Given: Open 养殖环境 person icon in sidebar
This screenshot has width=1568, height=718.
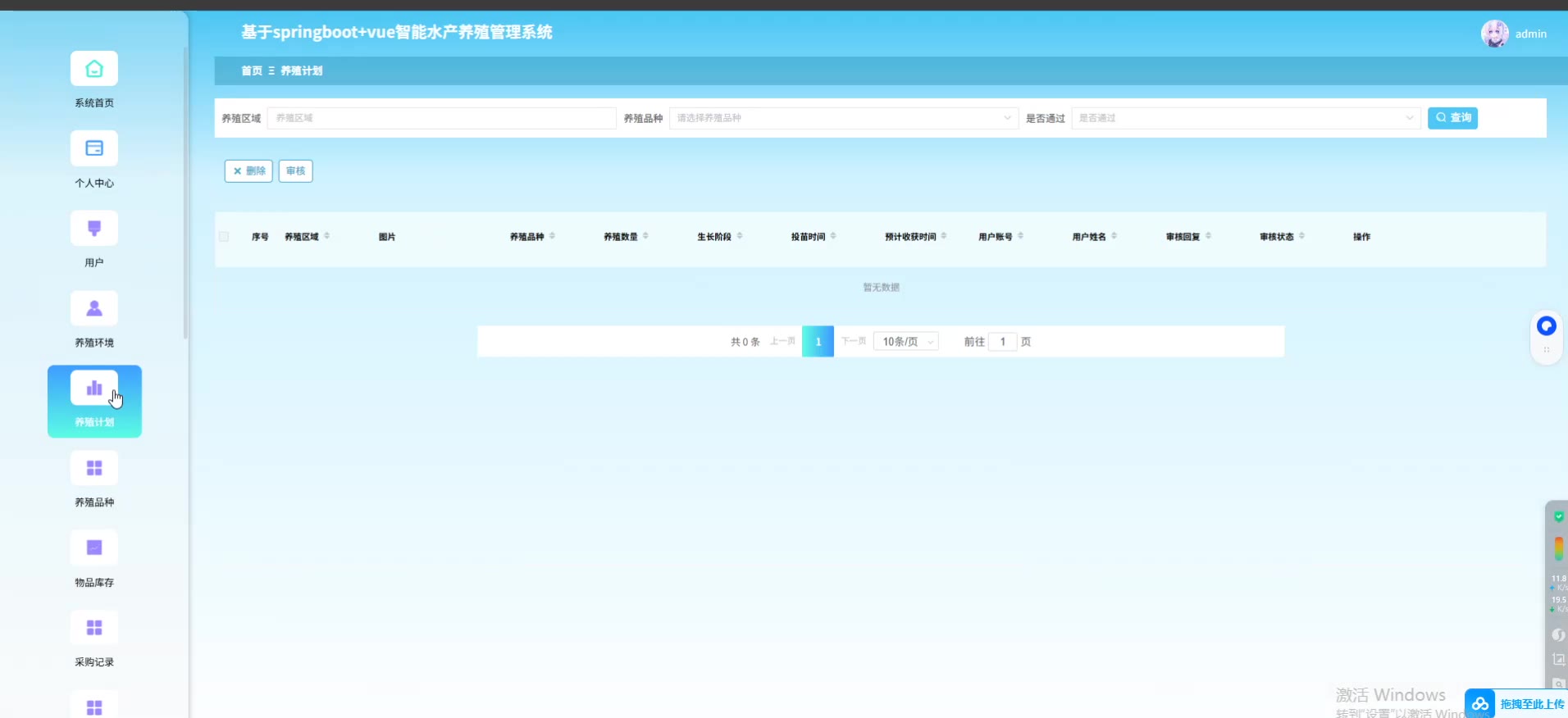Looking at the screenshot, I should tap(94, 308).
